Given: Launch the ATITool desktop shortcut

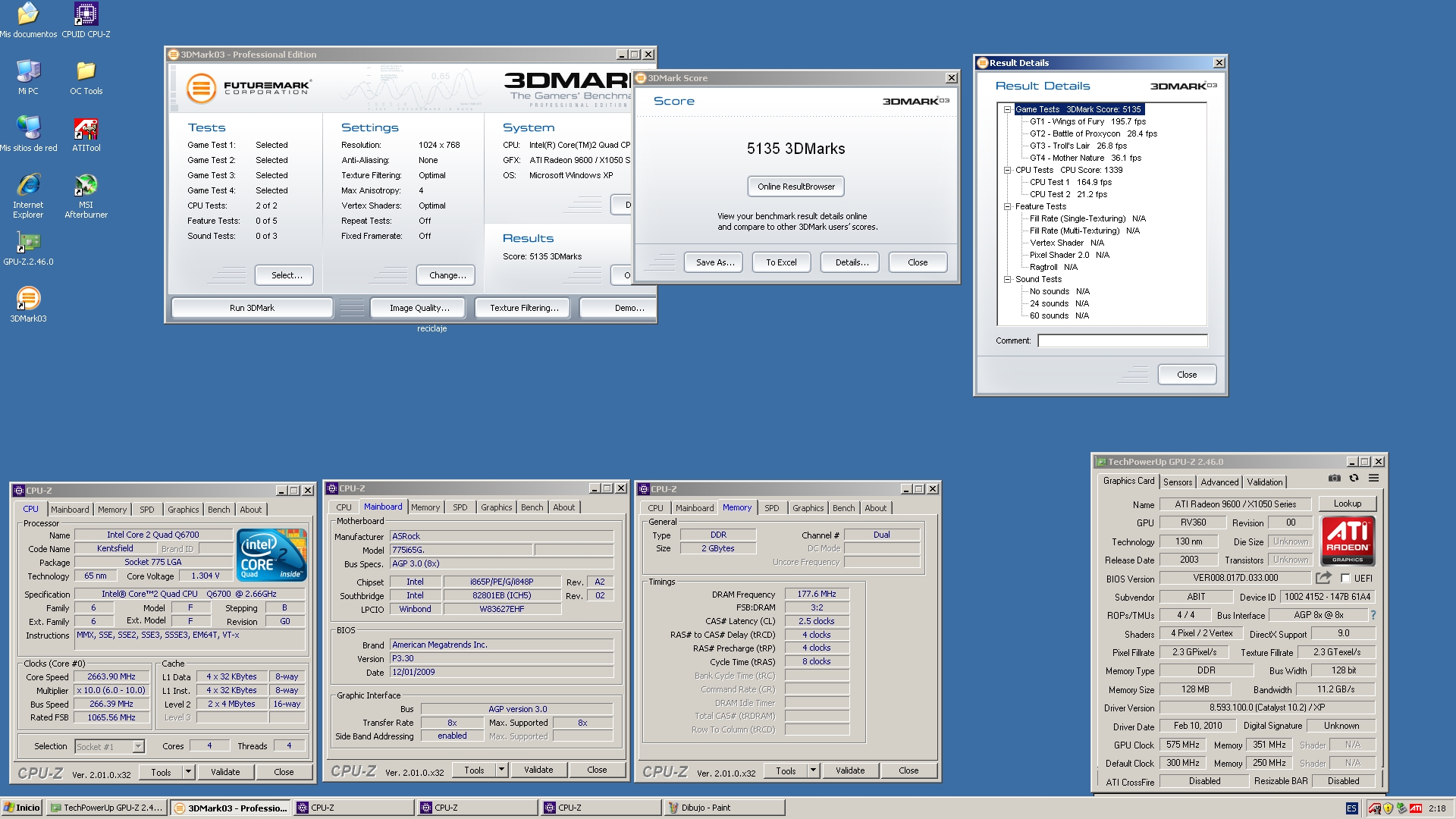Looking at the screenshot, I should click(86, 134).
